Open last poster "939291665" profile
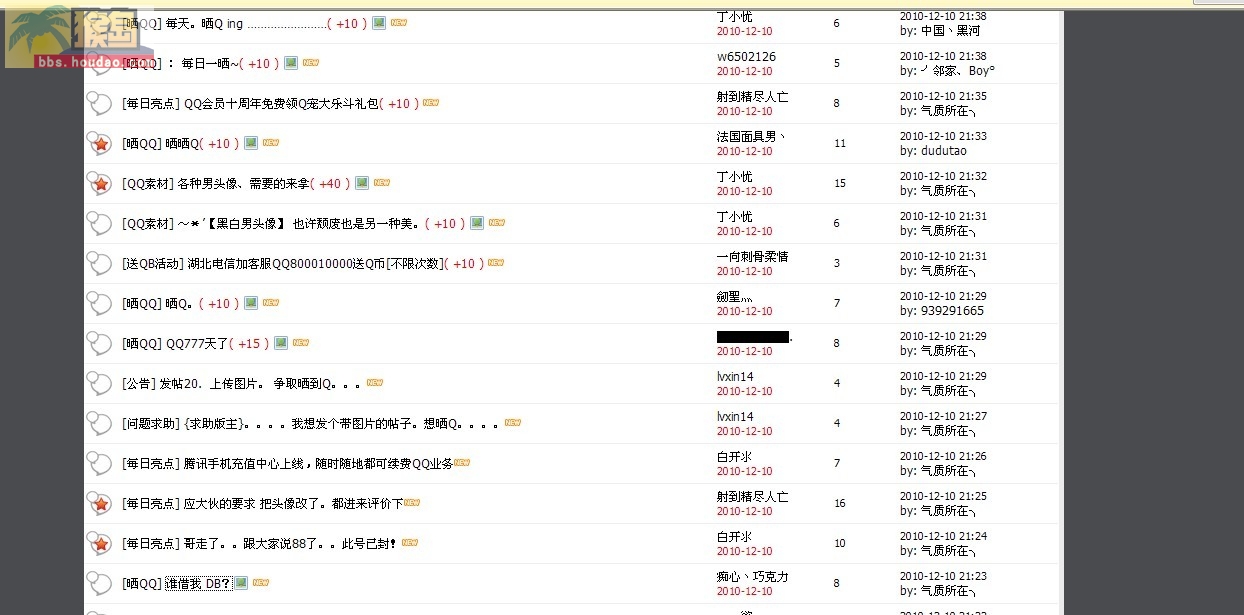 tap(952, 311)
